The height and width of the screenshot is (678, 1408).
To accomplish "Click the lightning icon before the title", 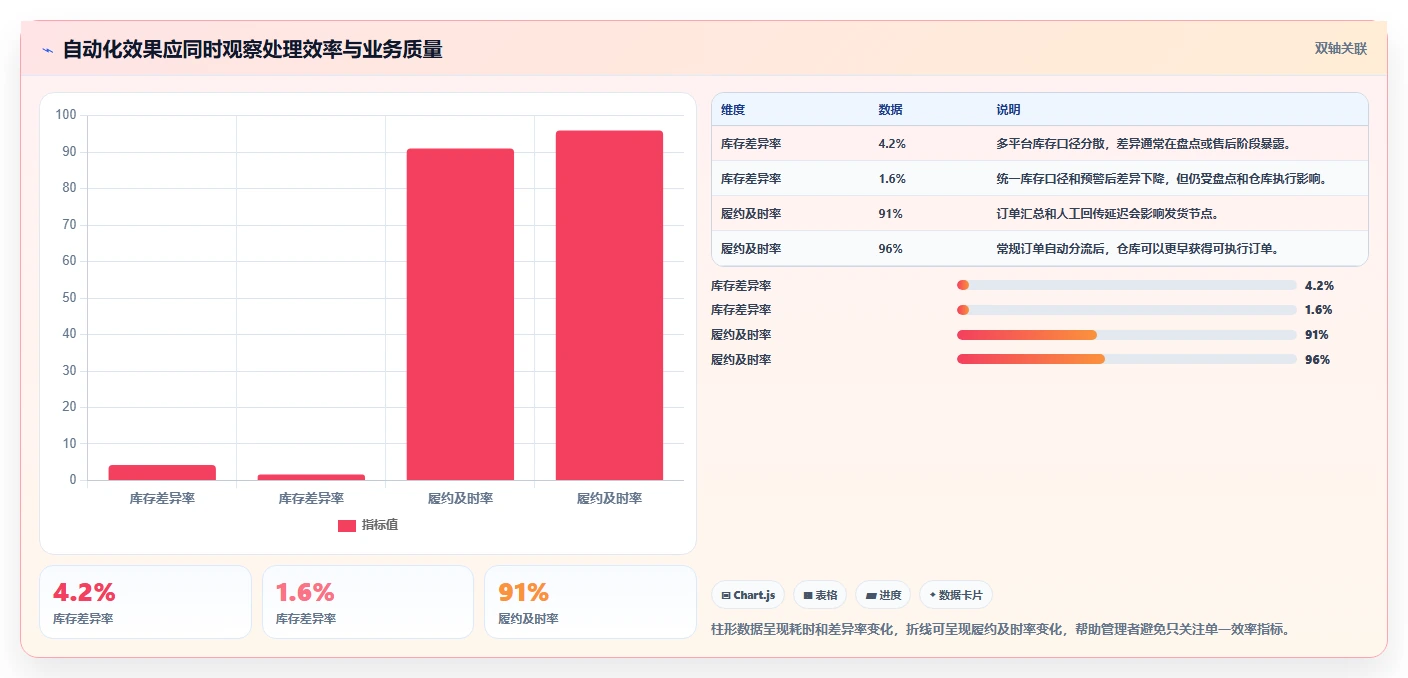I will pyautogui.click(x=47, y=50).
